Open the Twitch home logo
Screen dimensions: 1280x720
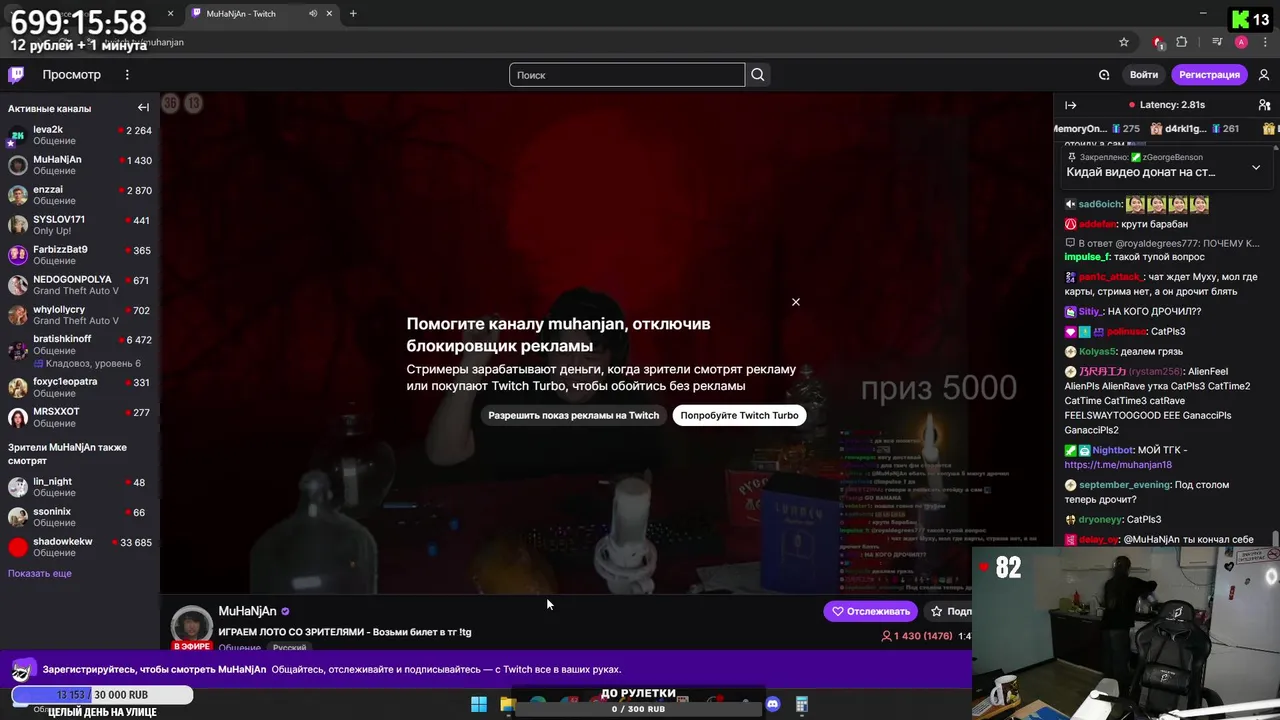16,75
